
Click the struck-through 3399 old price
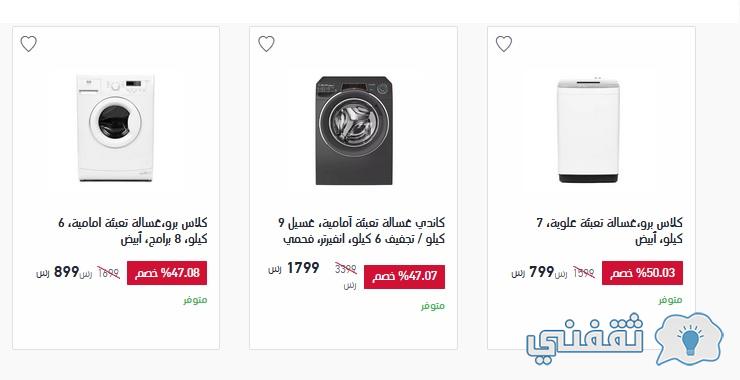pos(346,269)
